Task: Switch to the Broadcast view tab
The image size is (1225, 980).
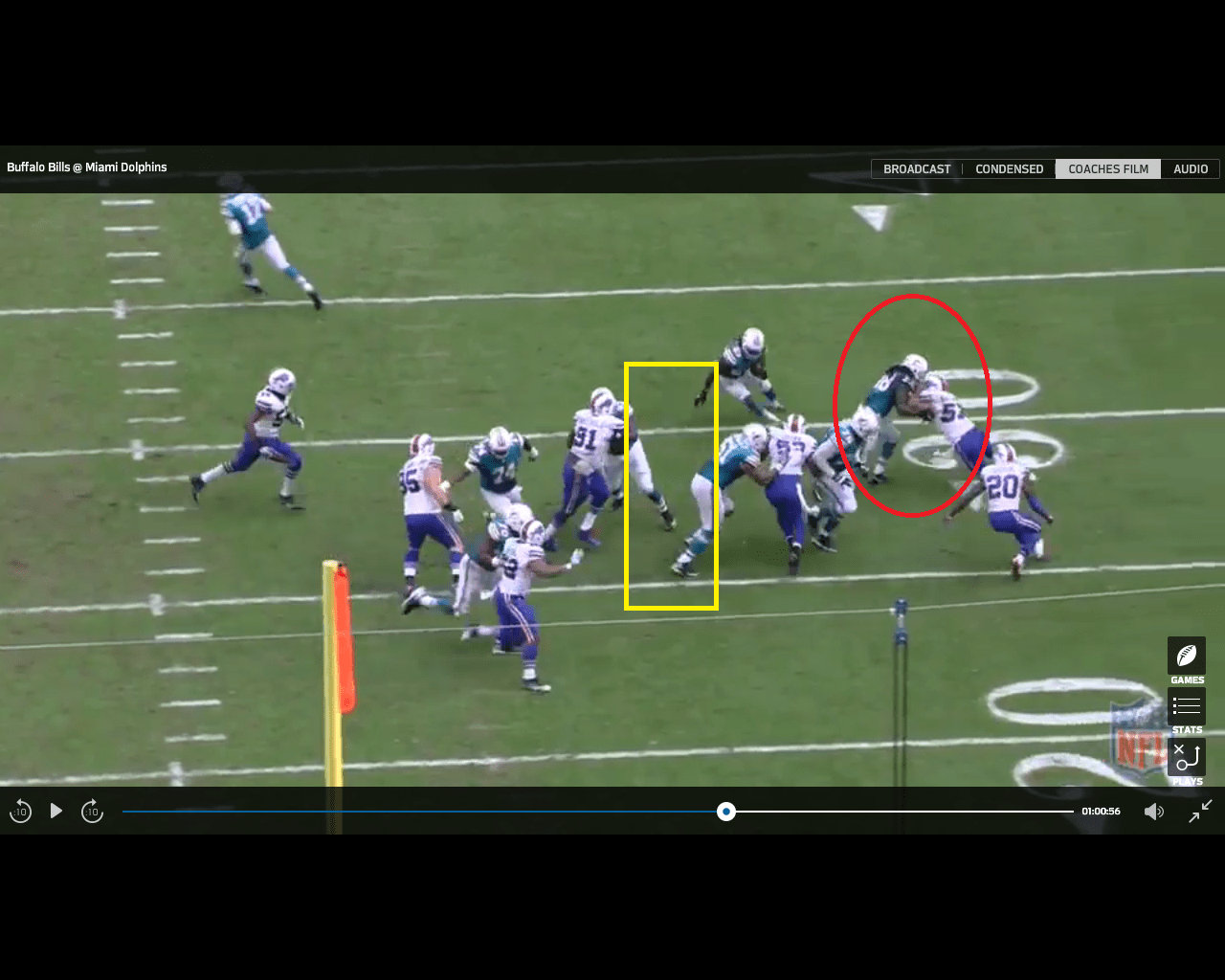Action: 916,169
